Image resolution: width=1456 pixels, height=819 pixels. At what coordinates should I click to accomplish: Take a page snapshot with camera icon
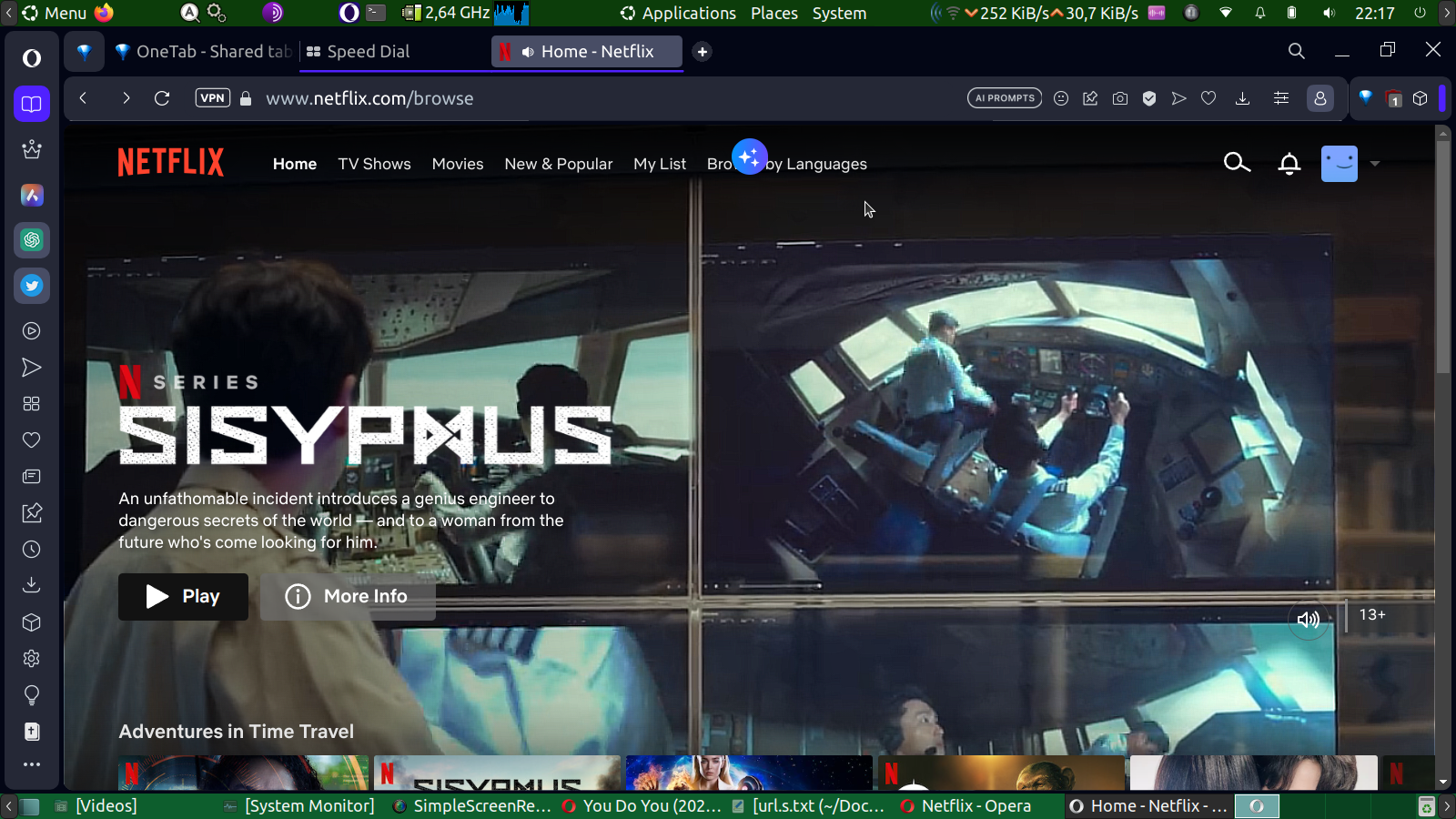click(1120, 98)
